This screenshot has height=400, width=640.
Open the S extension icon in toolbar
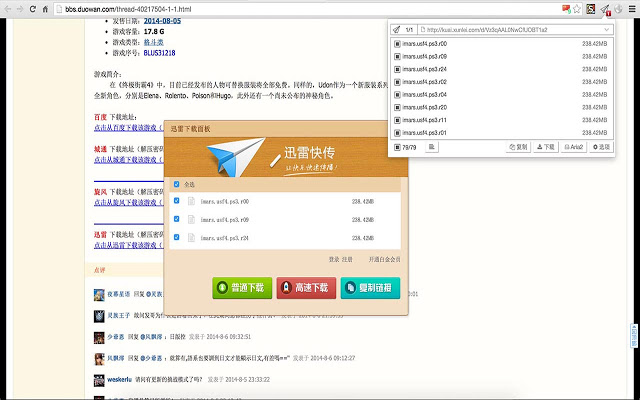[x=591, y=9]
